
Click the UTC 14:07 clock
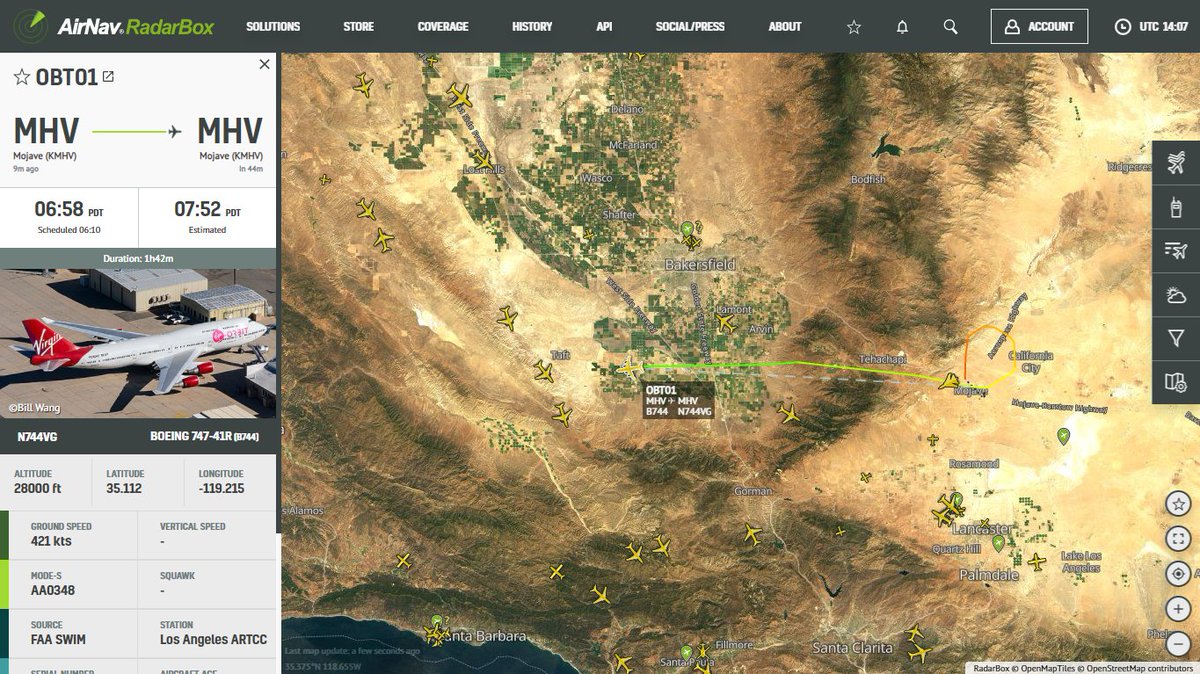click(1151, 27)
